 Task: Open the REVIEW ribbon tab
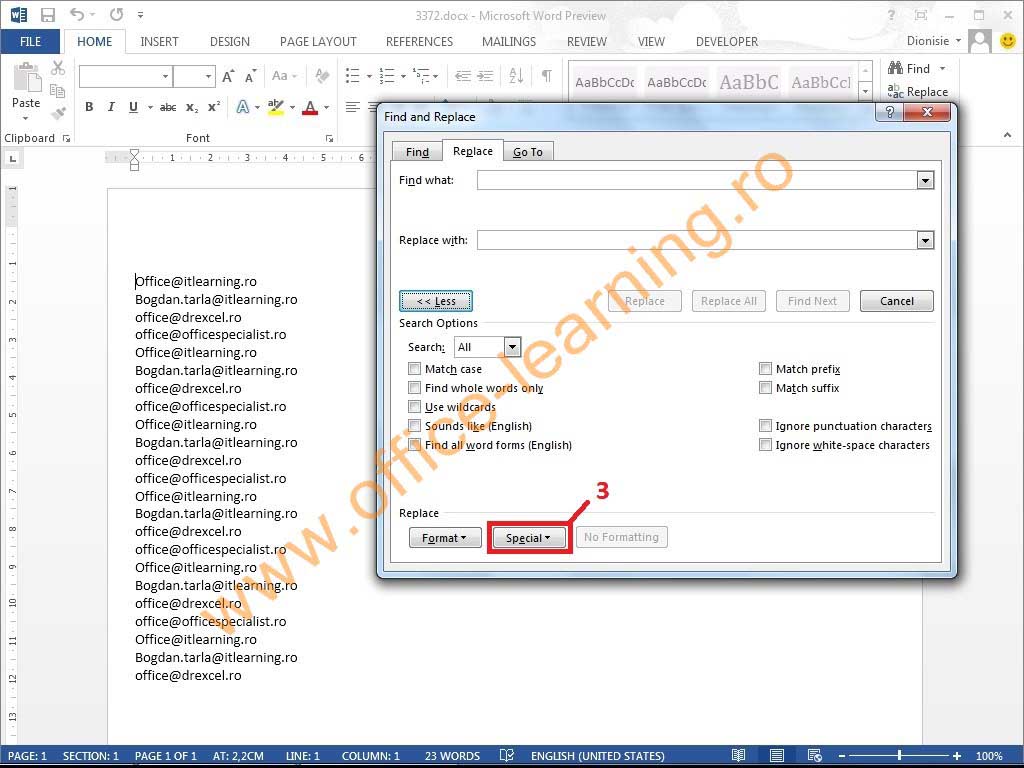586,42
